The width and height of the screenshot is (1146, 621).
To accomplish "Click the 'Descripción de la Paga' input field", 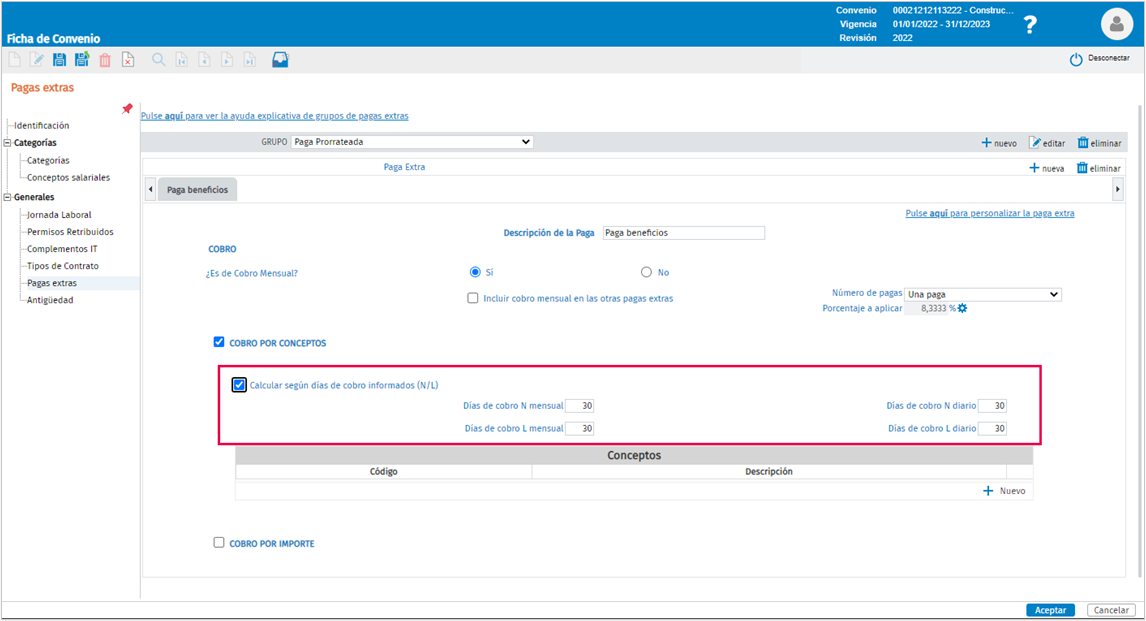I will [684, 233].
